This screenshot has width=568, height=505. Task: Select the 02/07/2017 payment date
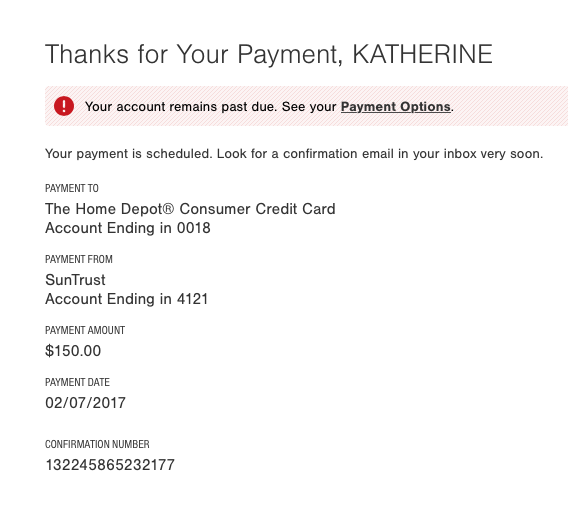(x=85, y=403)
